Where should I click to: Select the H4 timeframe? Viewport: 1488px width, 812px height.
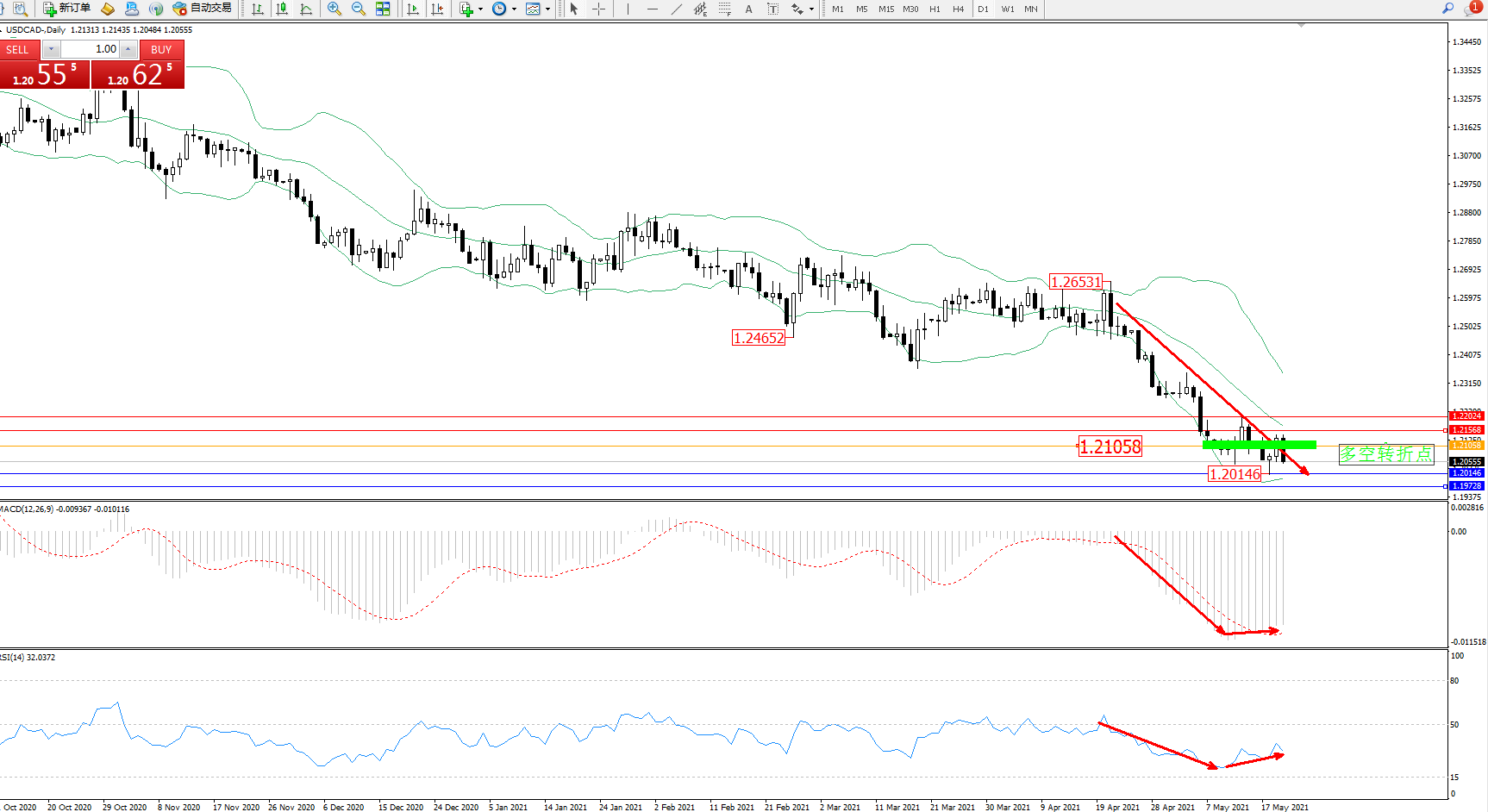(x=959, y=9)
